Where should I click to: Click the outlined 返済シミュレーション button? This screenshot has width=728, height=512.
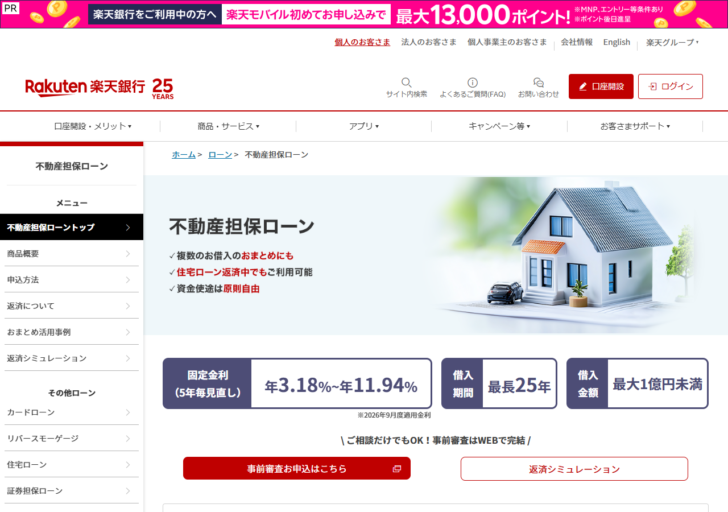(574, 469)
